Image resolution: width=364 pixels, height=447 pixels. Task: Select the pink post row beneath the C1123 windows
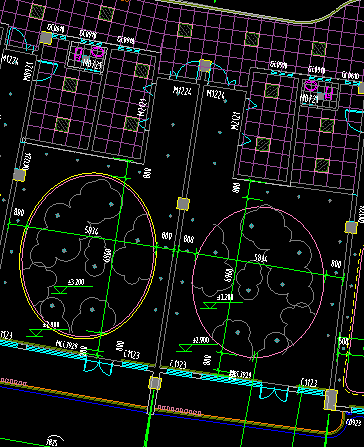coord(179,410)
